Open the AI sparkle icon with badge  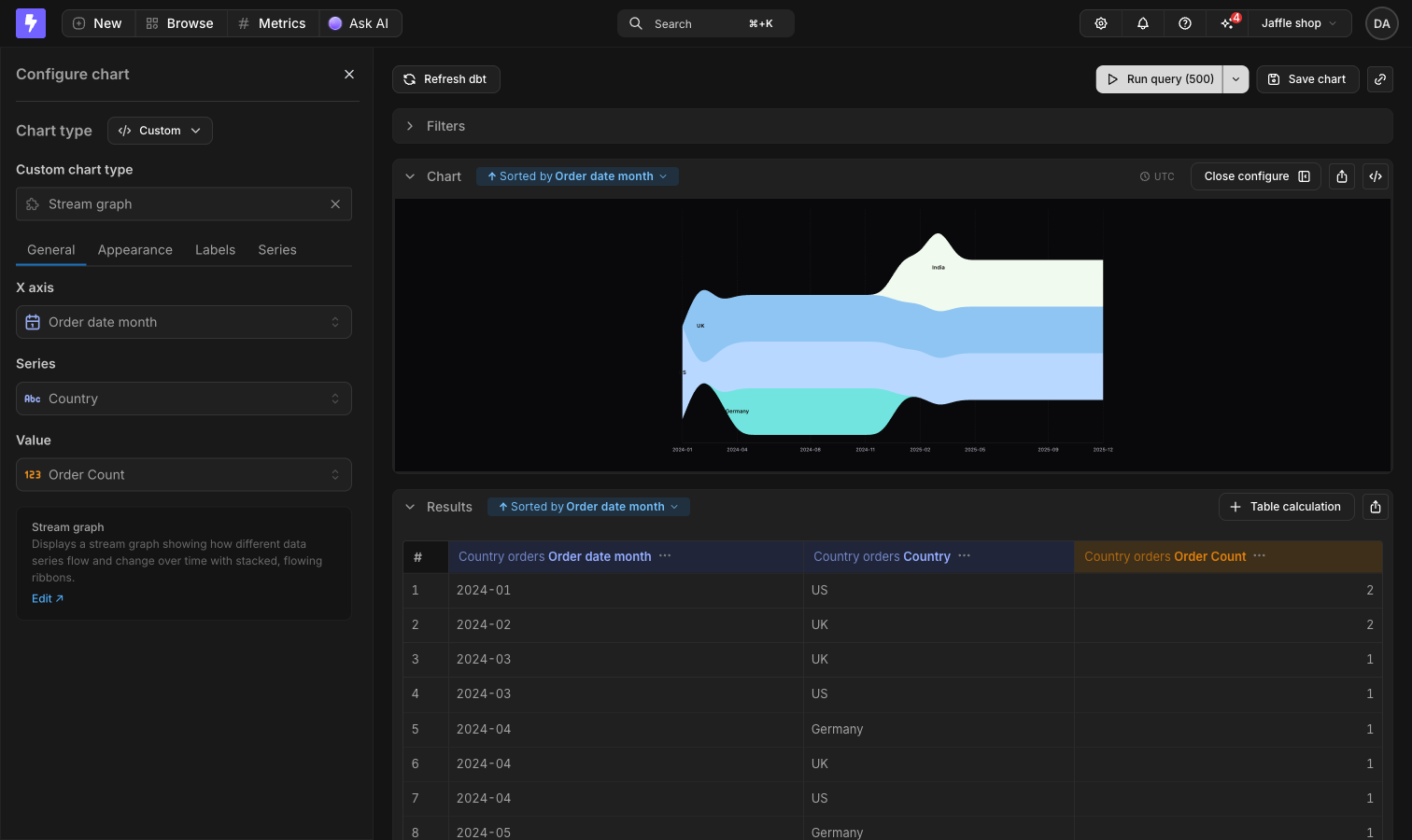(x=1227, y=23)
